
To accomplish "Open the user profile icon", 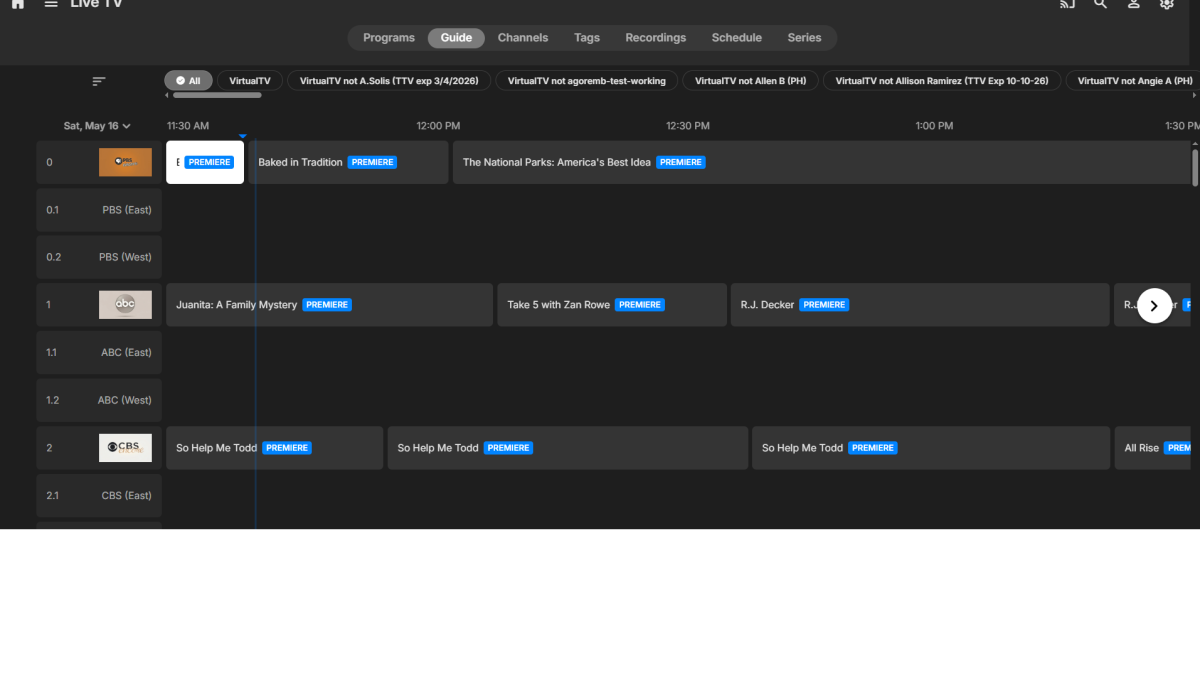I will coord(1133,4).
